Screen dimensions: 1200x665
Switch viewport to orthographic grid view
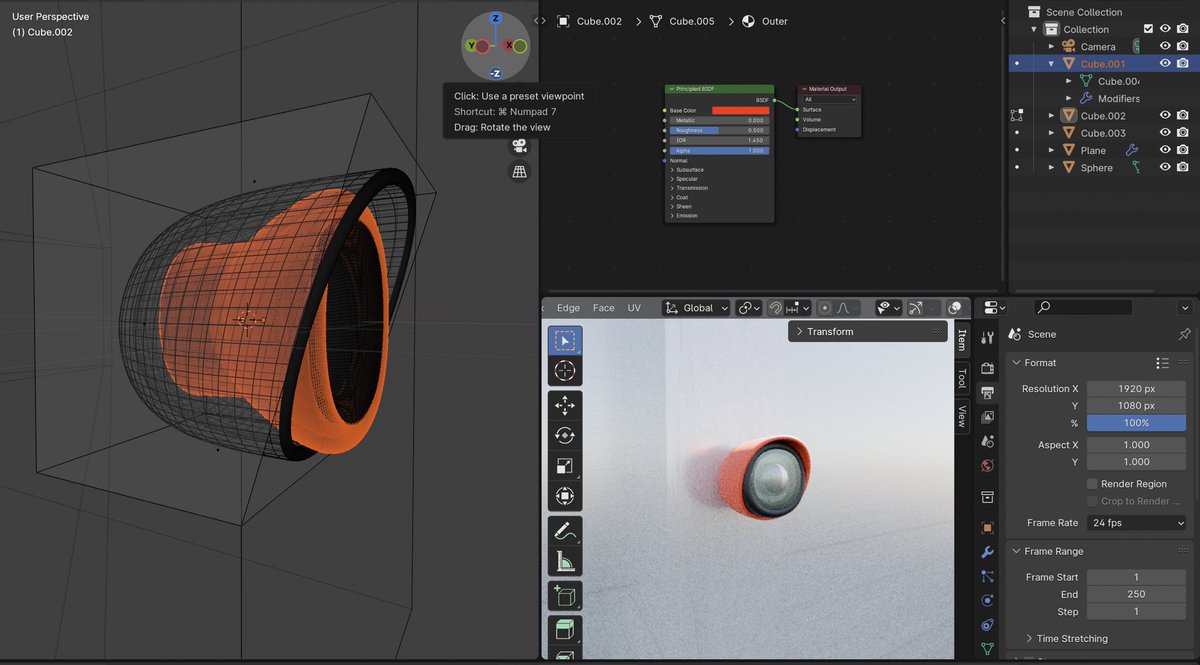pos(519,172)
